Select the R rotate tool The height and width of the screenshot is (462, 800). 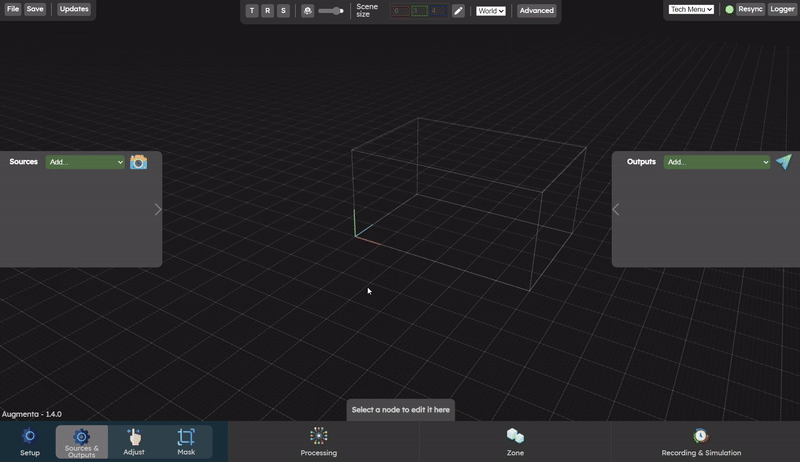[x=267, y=11]
